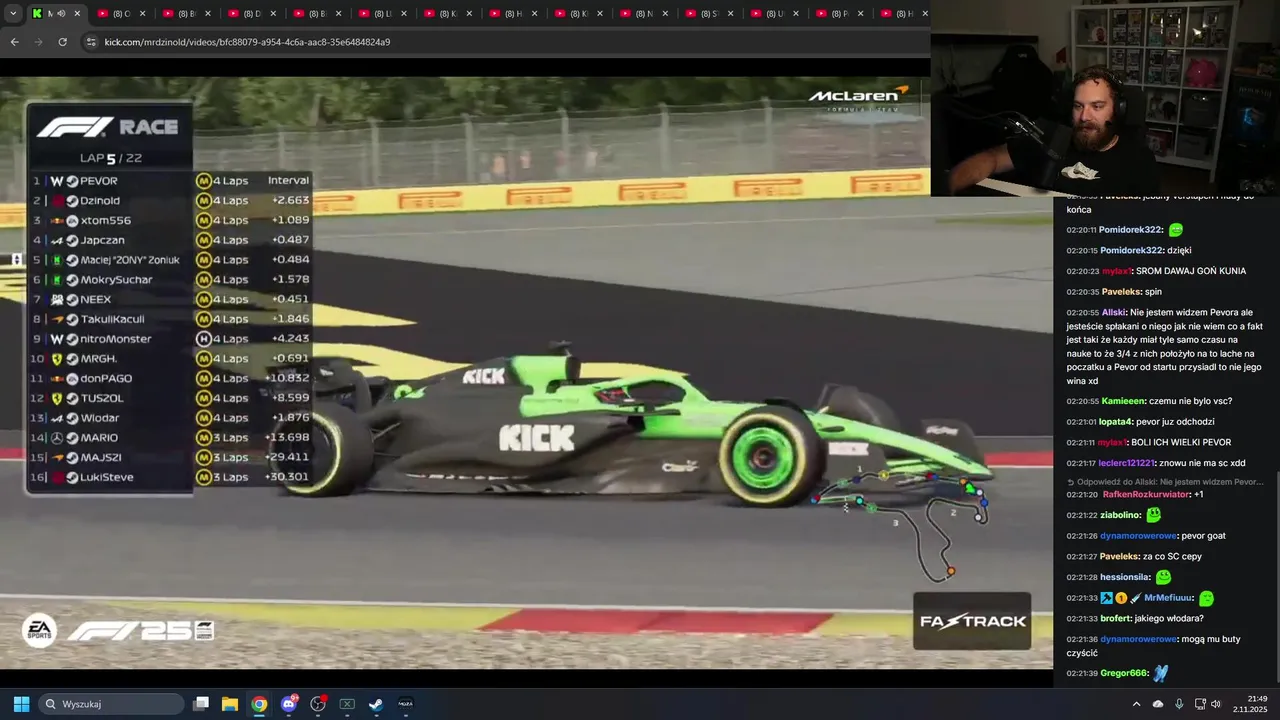
Task: Open Task View from the taskbar
Action: coord(201,704)
